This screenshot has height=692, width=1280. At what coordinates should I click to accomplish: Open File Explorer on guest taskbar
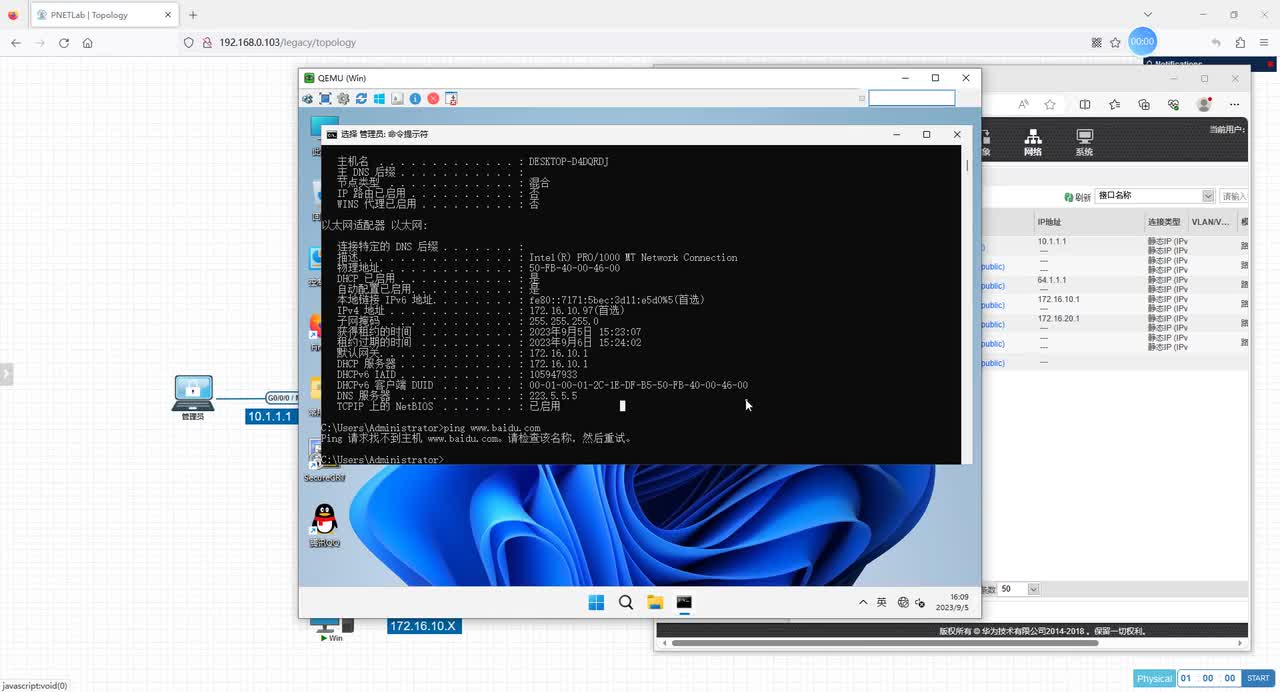click(655, 602)
